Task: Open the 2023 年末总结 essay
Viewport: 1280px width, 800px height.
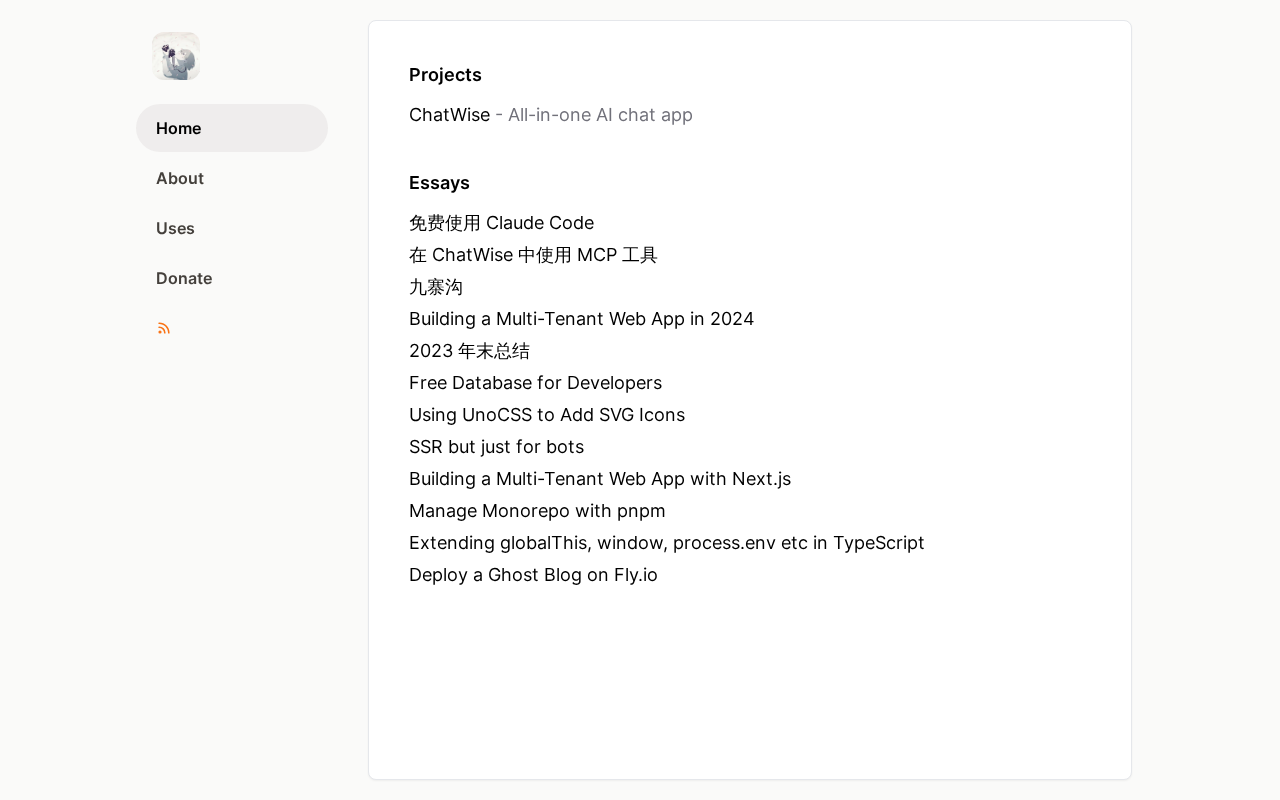Action: click(469, 351)
